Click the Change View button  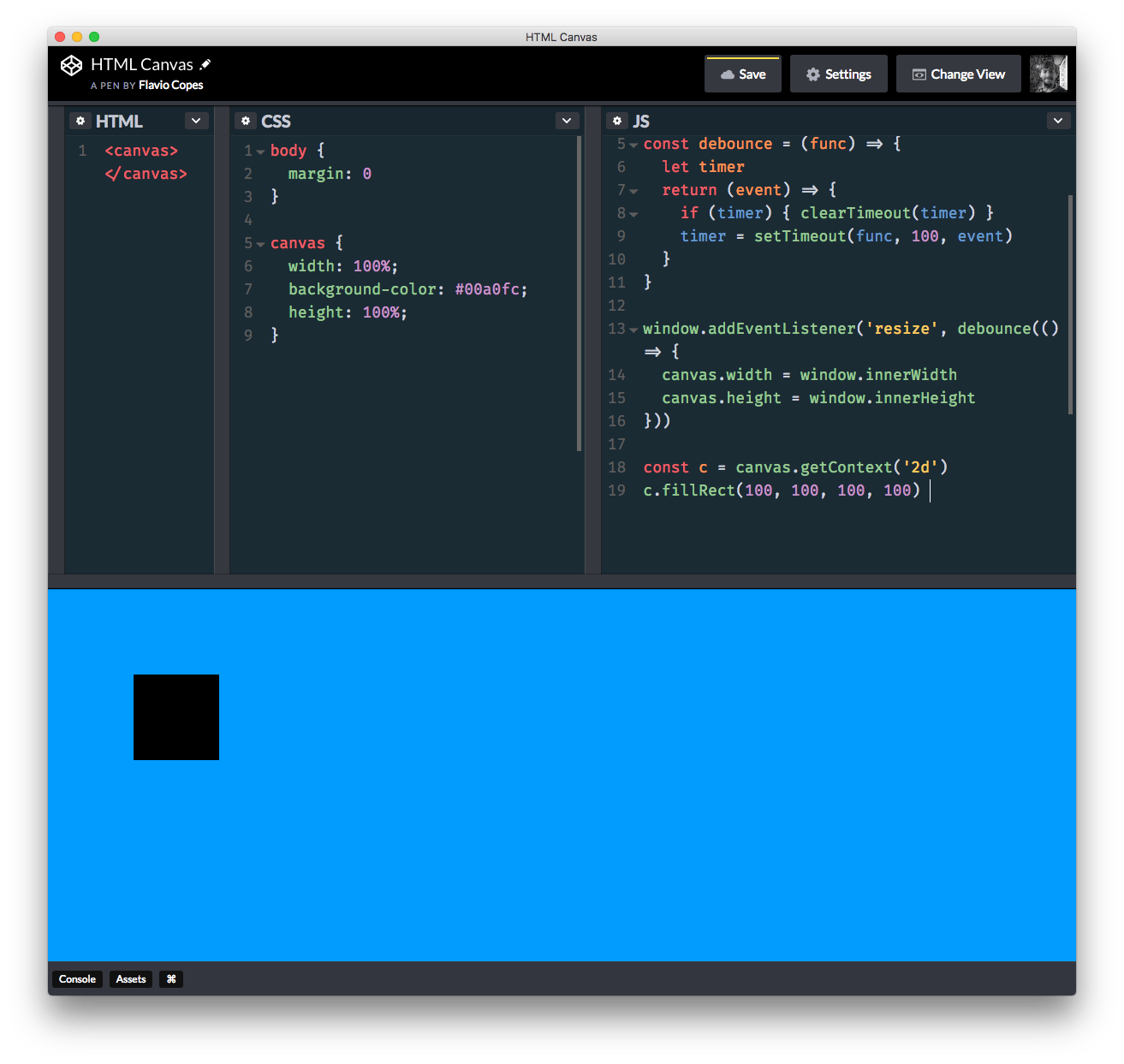[958, 74]
